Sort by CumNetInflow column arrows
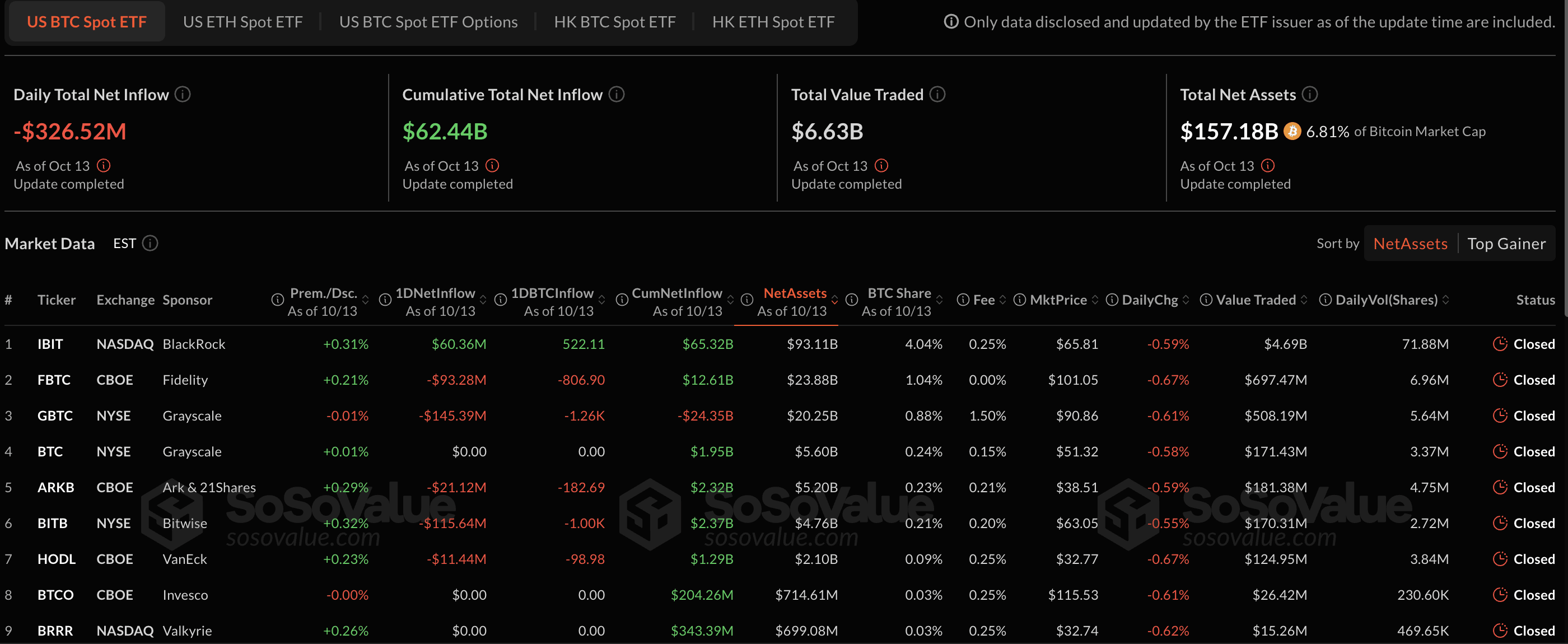The height and width of the screenshot is (644, 1568). (730, 300)
